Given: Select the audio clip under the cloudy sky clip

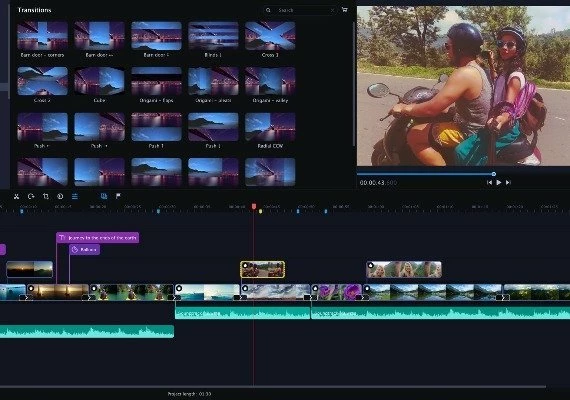Looking at the screenshot, I should coord(242,313).
